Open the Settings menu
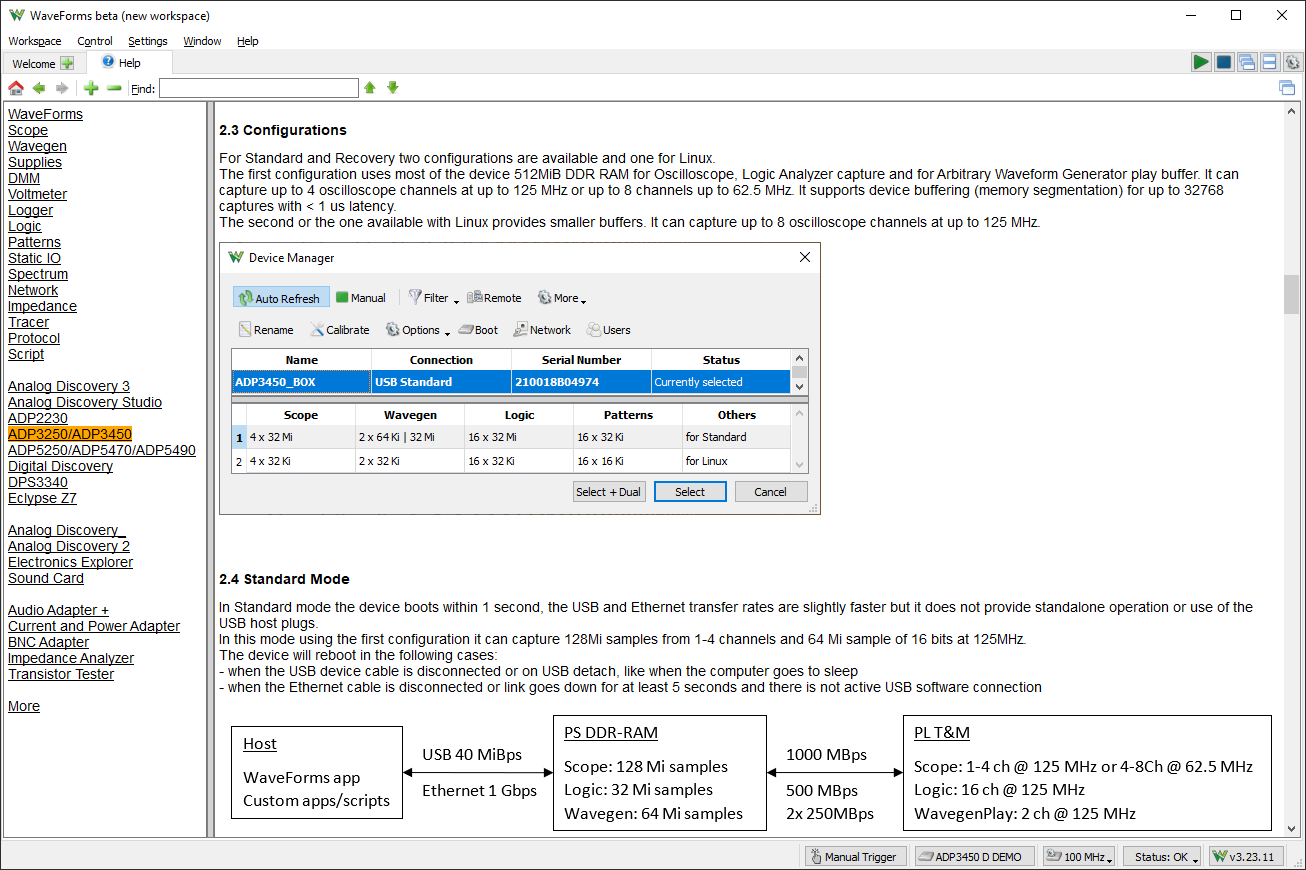This screenshot has width=1306, height=870. tap(148, 41)
